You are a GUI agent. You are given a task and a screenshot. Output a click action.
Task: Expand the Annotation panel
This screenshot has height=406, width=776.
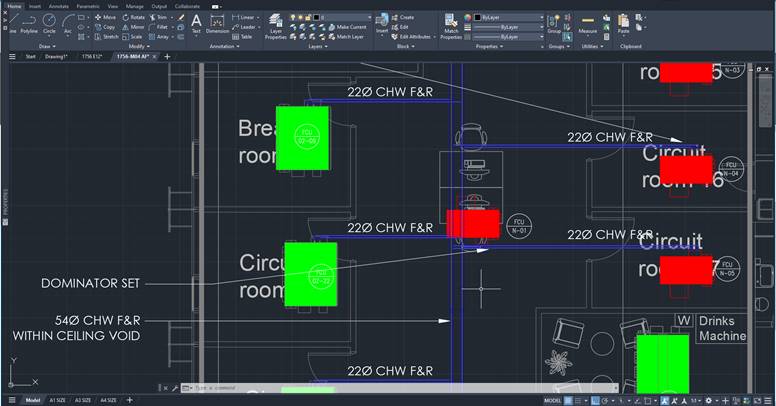pyautogui.click(x=224, y=46)
